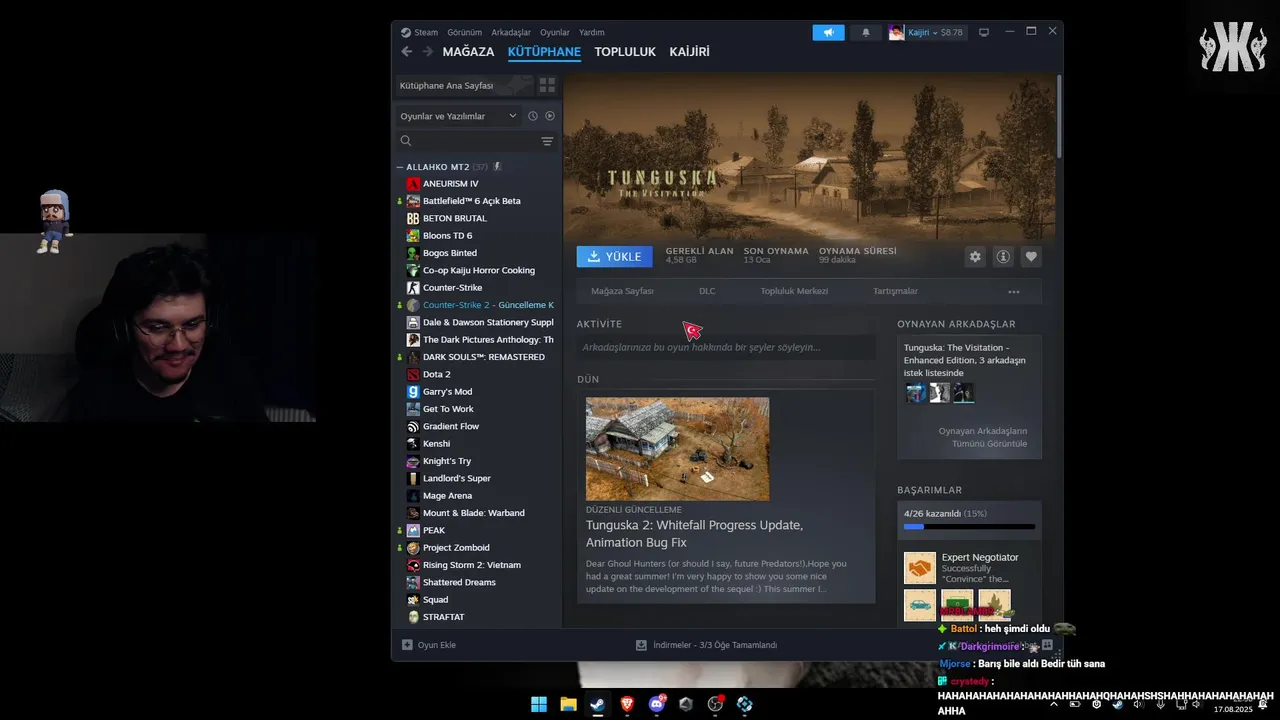Expand more options ellipsis in game tabs
Screen dimensions: 1280x720
coord(1014,292)
